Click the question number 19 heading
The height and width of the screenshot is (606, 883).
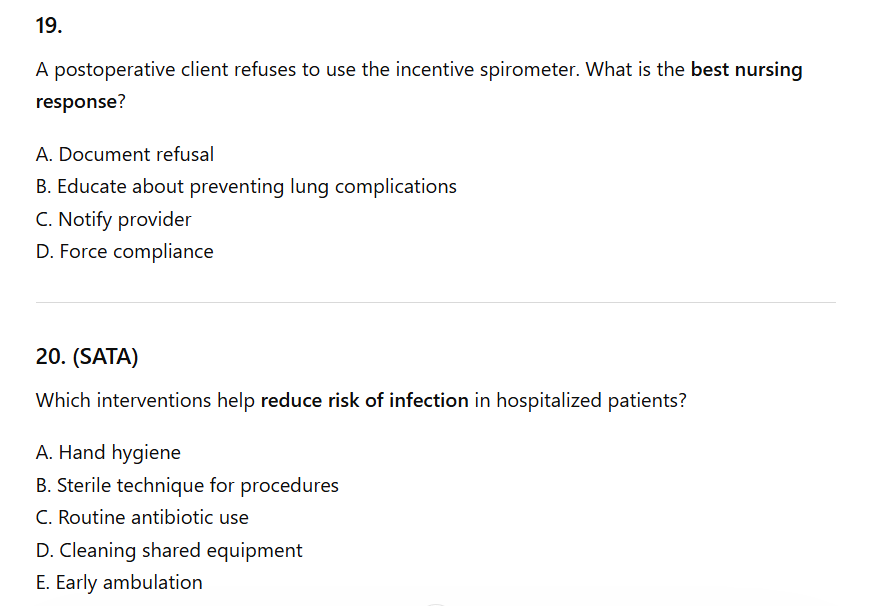(x=48, y=27)
